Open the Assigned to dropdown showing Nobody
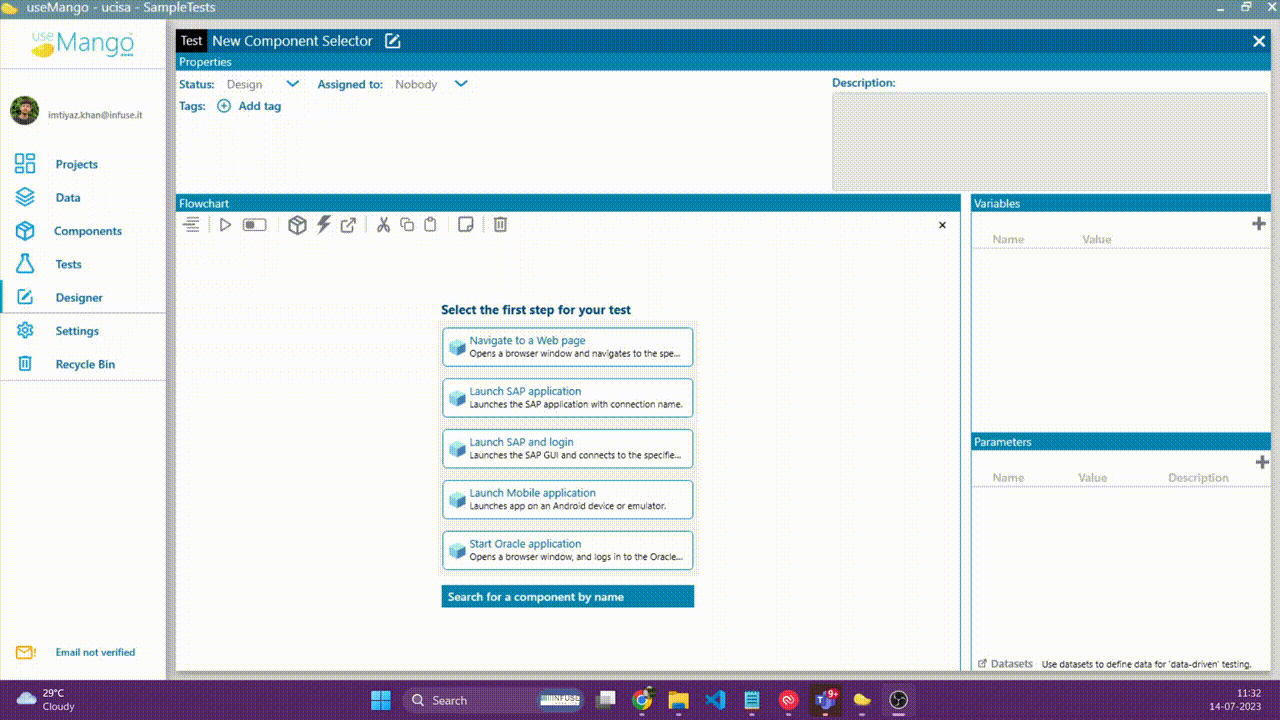The image size is (1280, 720). pos(431,85)
